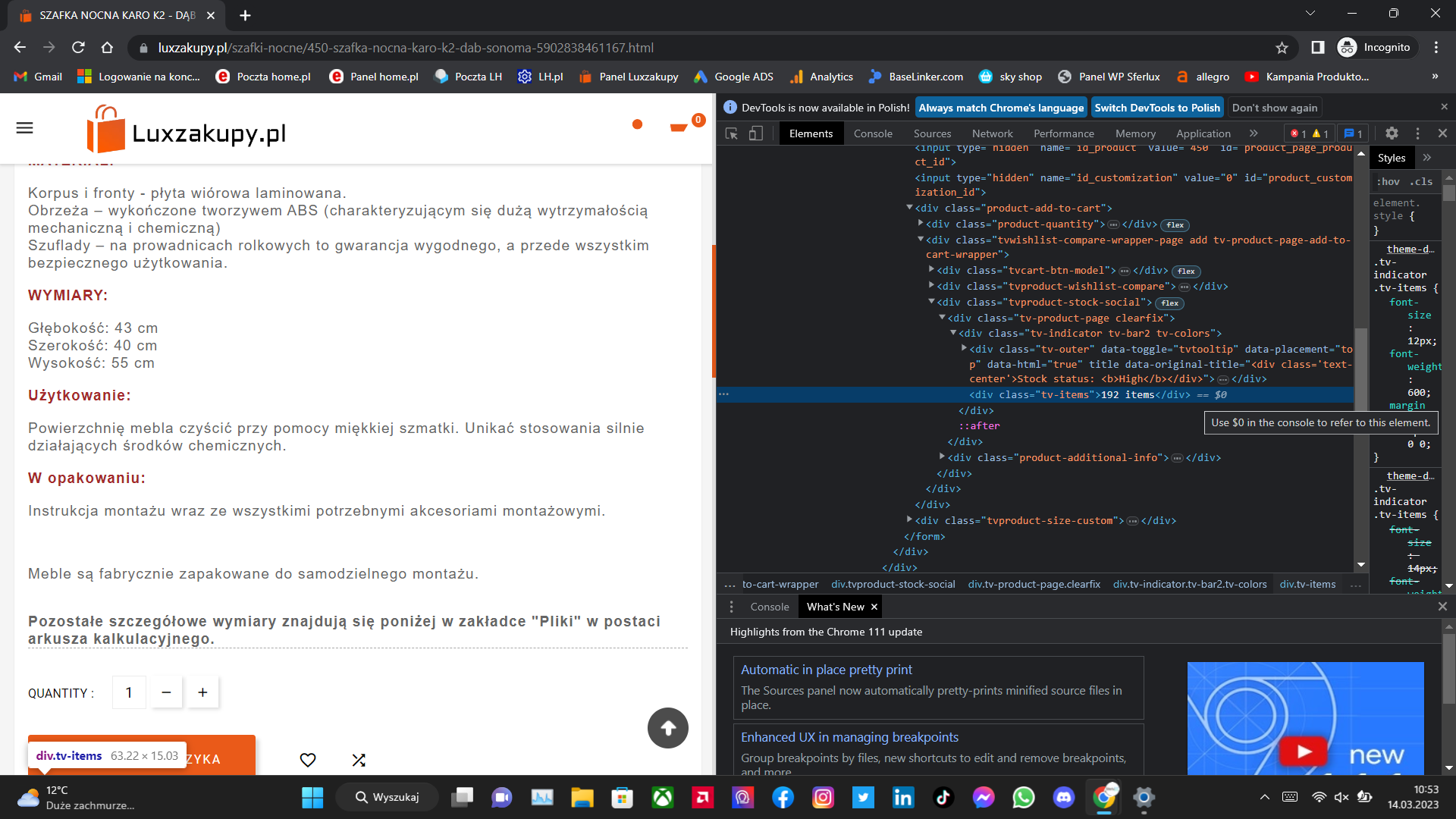This screenshot has height=819, width=1456.
Task: Click the compare shuffle icon
Action: [359, 760]
